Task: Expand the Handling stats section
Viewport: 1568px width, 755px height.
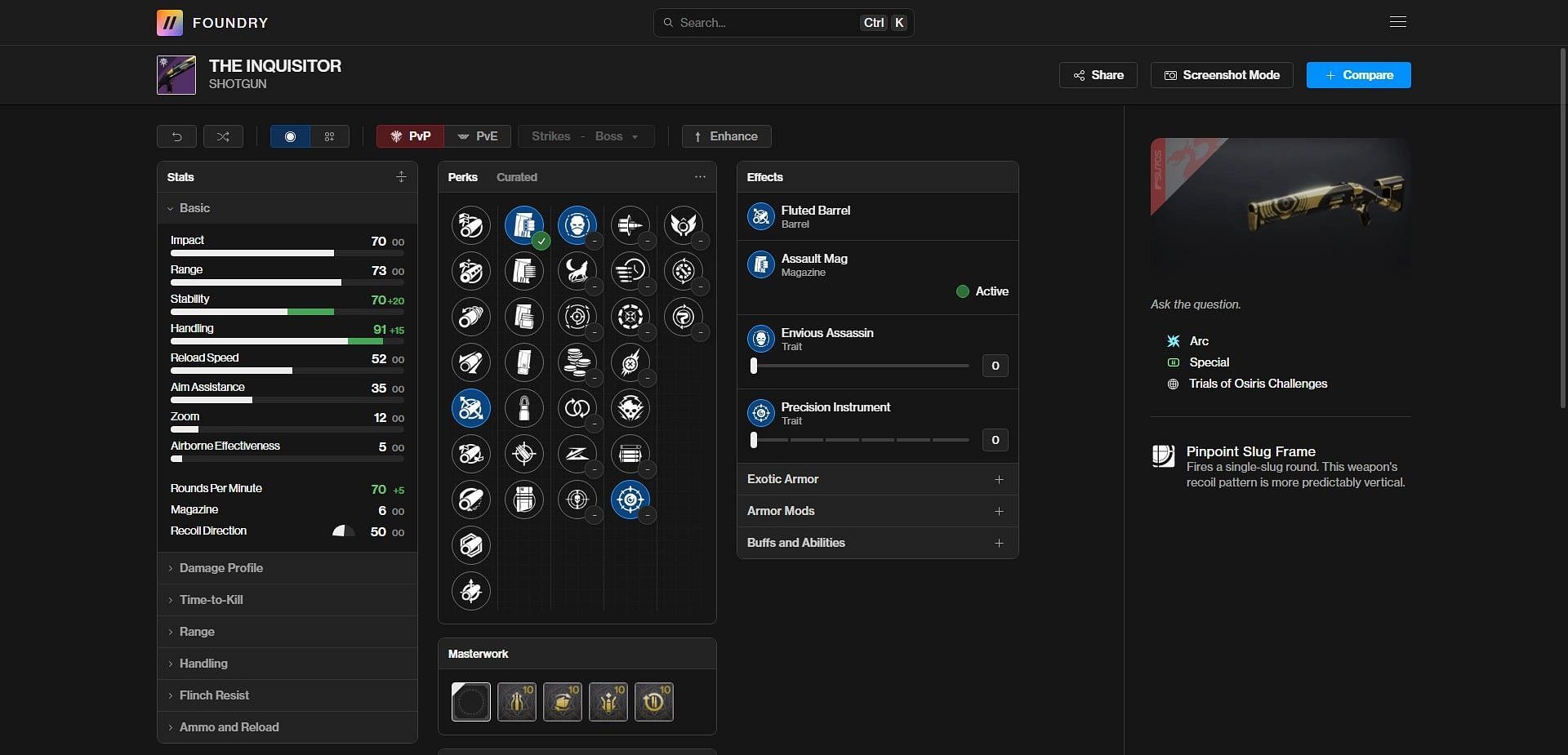Action: click(x=287, y=664)
